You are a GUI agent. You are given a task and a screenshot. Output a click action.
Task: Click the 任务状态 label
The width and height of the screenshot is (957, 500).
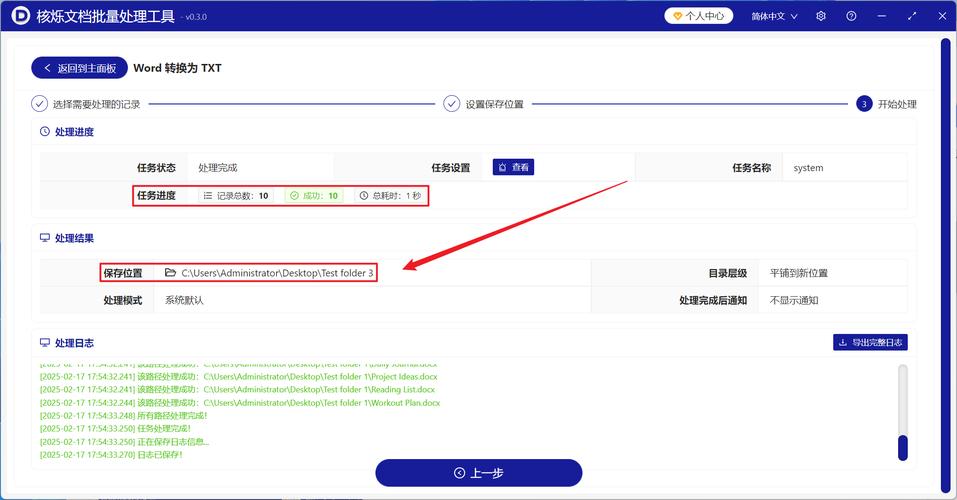point(156,168)
